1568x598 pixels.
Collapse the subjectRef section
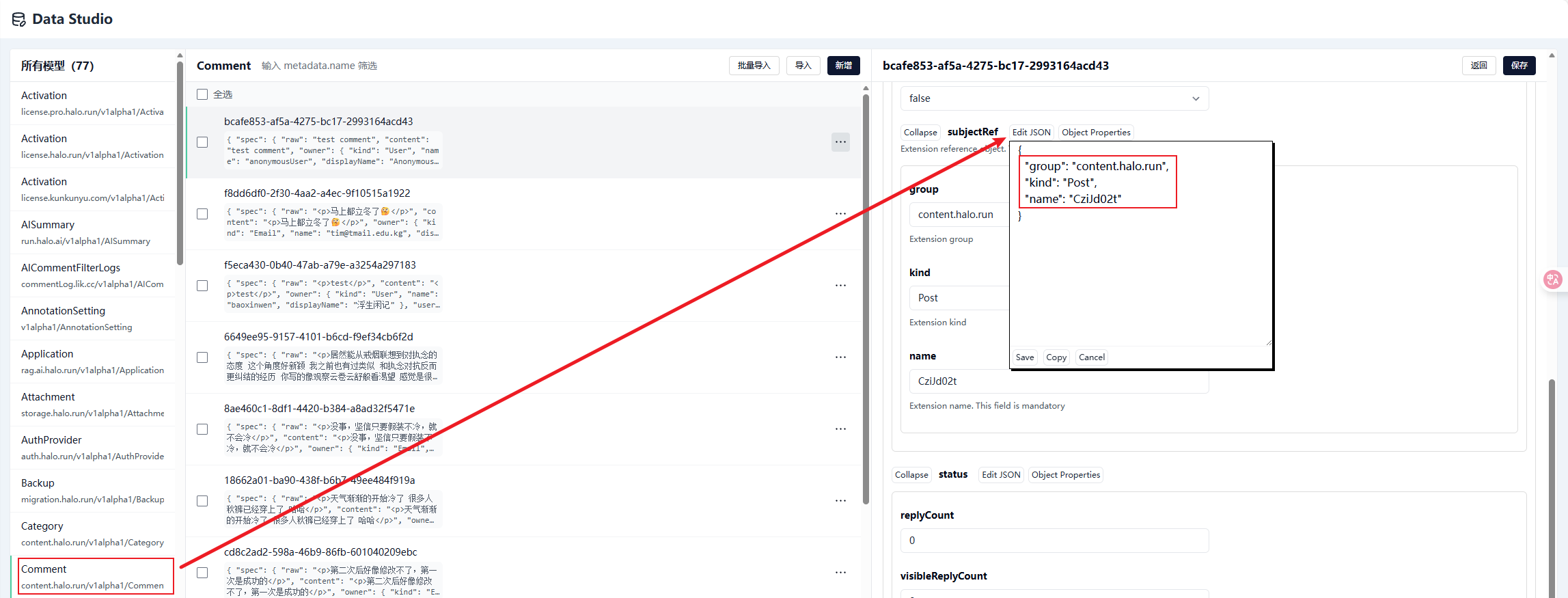[920, 133]
